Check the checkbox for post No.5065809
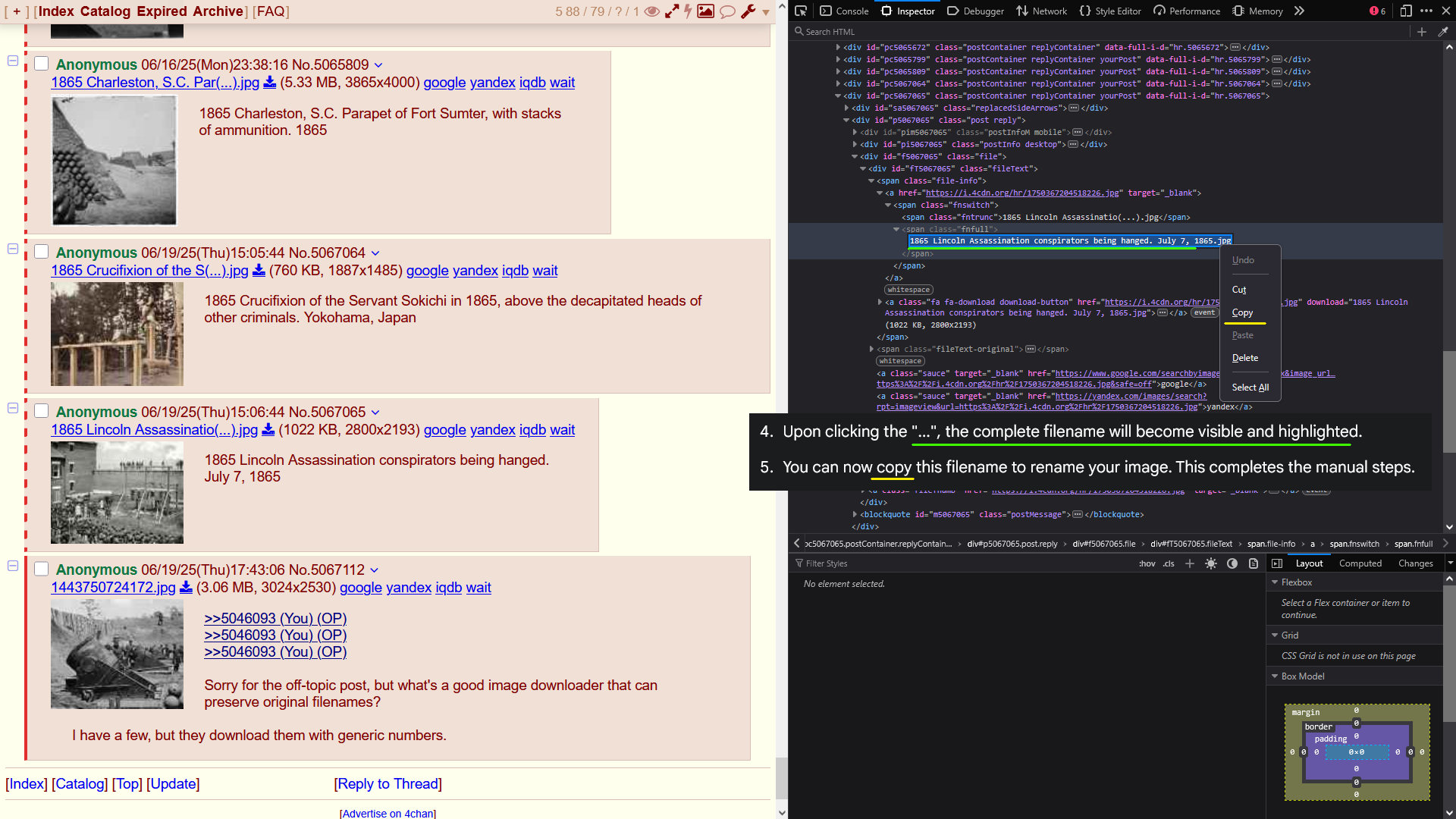The image size is (1456, 819). 42,64
